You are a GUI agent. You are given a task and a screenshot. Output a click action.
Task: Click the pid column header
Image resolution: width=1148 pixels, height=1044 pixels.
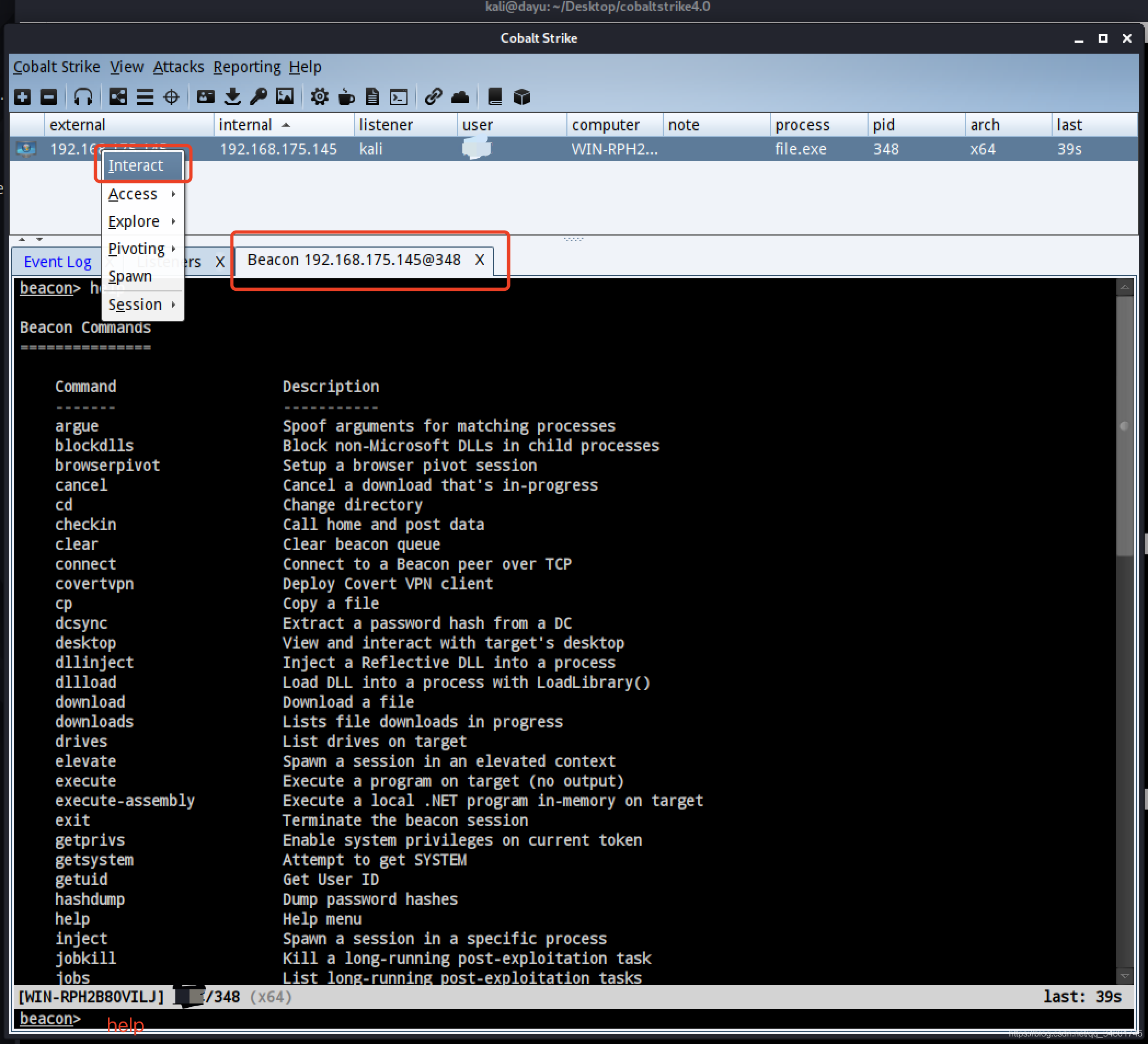pos(916,125)
